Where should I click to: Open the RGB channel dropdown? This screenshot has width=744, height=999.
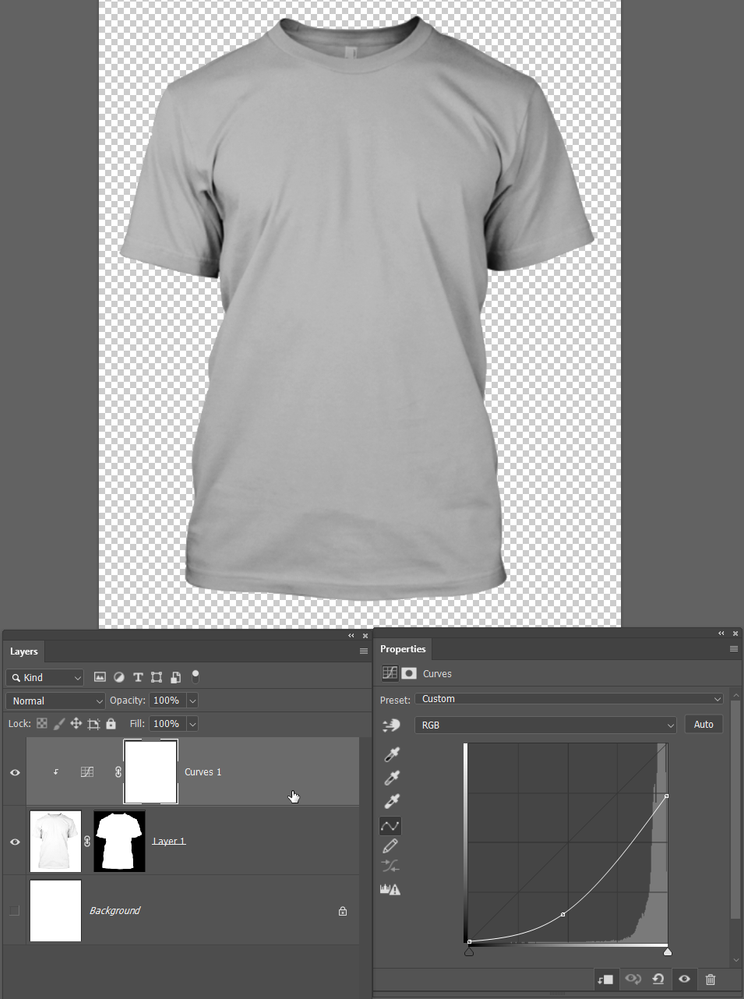(545, 725)
